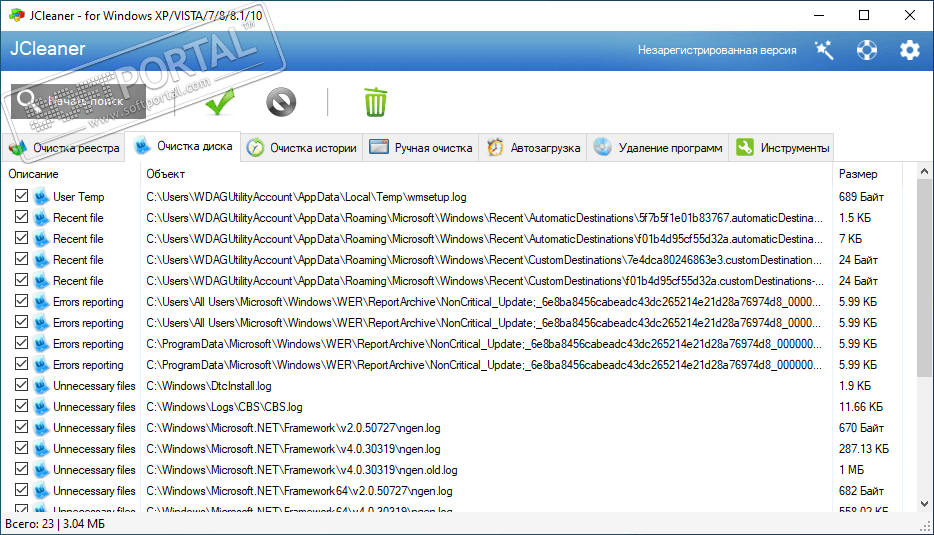Click the green trash bin delete icon
Viewport: 934px width, 535px height.
pyautogui.click(x=375, y=101)
